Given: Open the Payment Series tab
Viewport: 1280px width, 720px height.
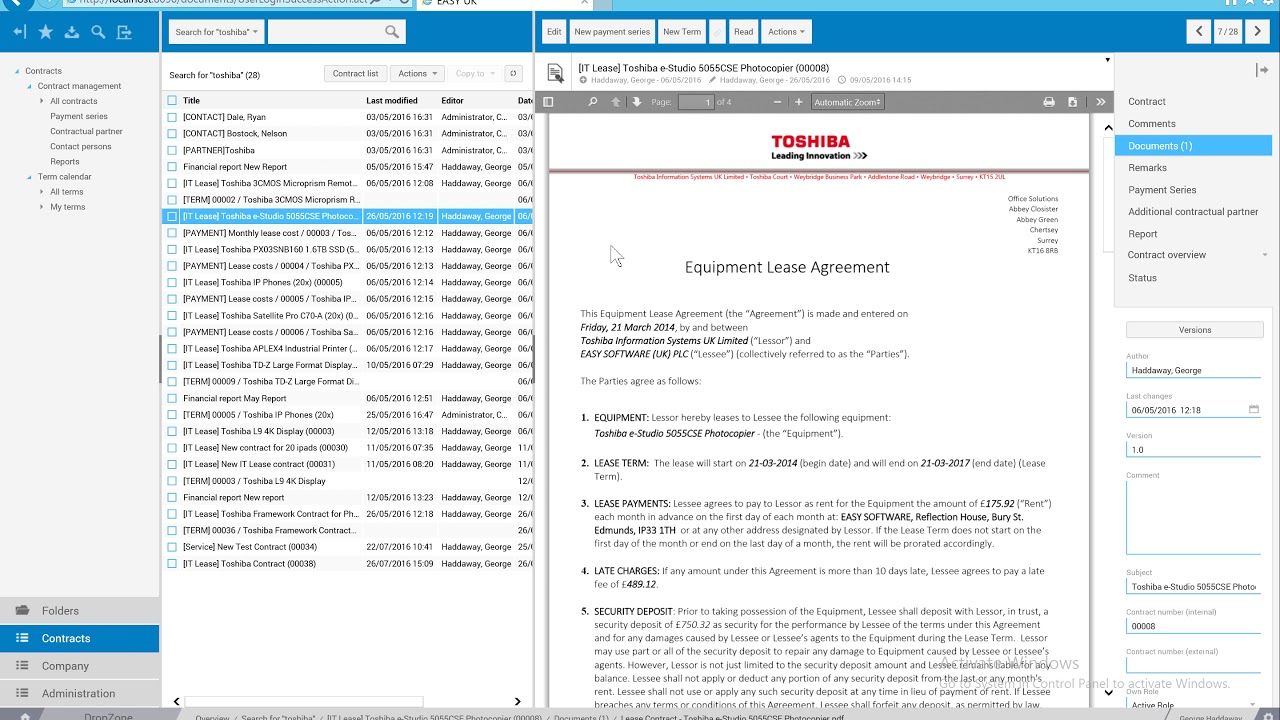Looking at the screenshot, I should pyautogui.click(x=1193, y=190).
